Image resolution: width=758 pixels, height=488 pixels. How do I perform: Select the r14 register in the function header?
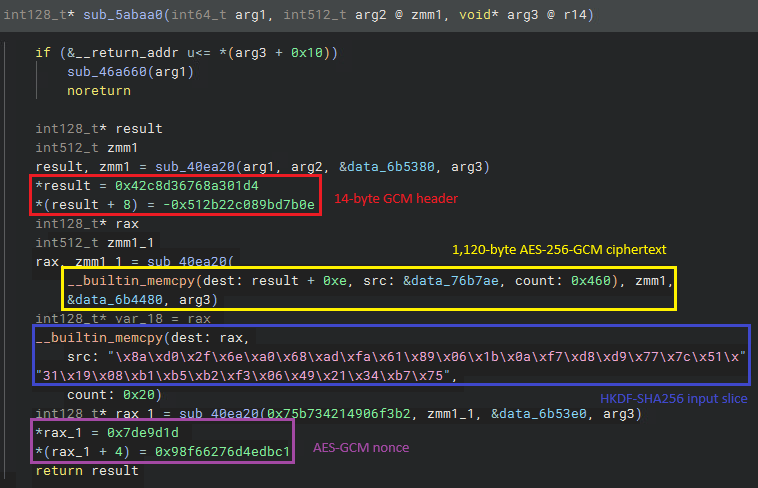[x=574, y=15]
